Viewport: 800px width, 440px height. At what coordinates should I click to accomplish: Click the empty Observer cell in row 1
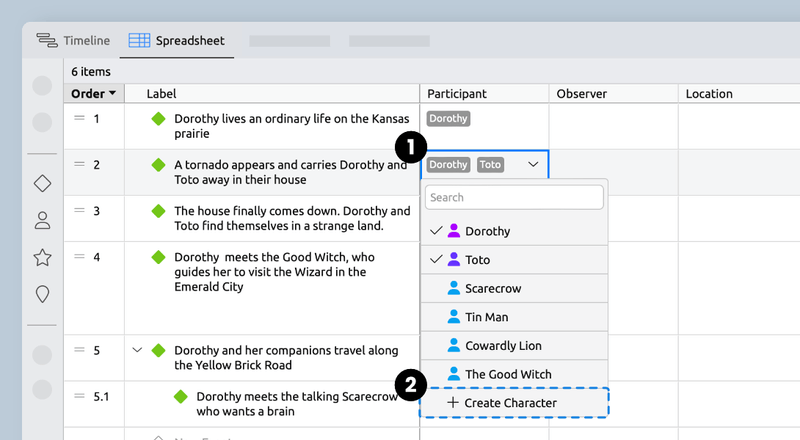click(x=613, y=127)
